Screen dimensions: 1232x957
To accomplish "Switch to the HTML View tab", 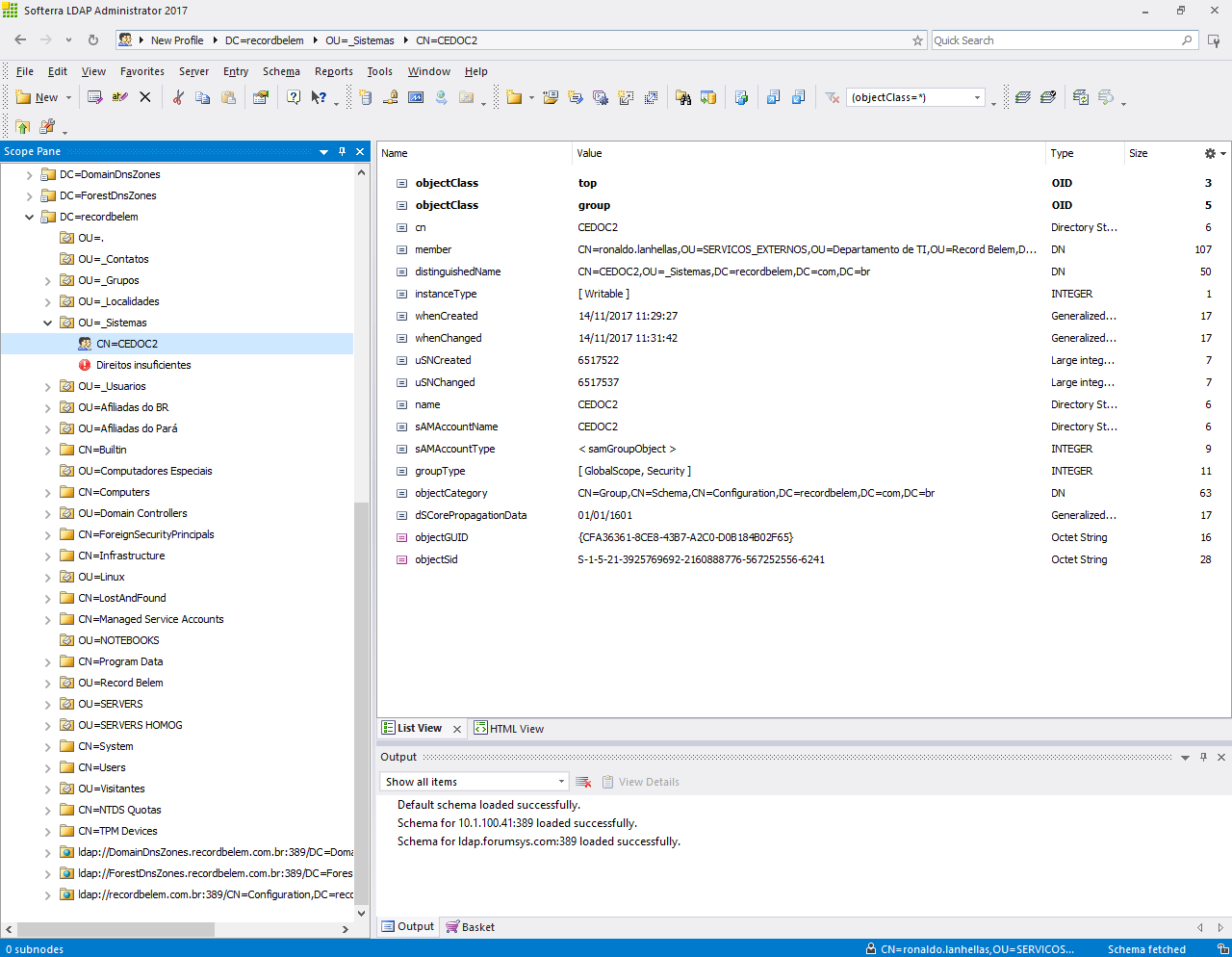I will (509, 729).
